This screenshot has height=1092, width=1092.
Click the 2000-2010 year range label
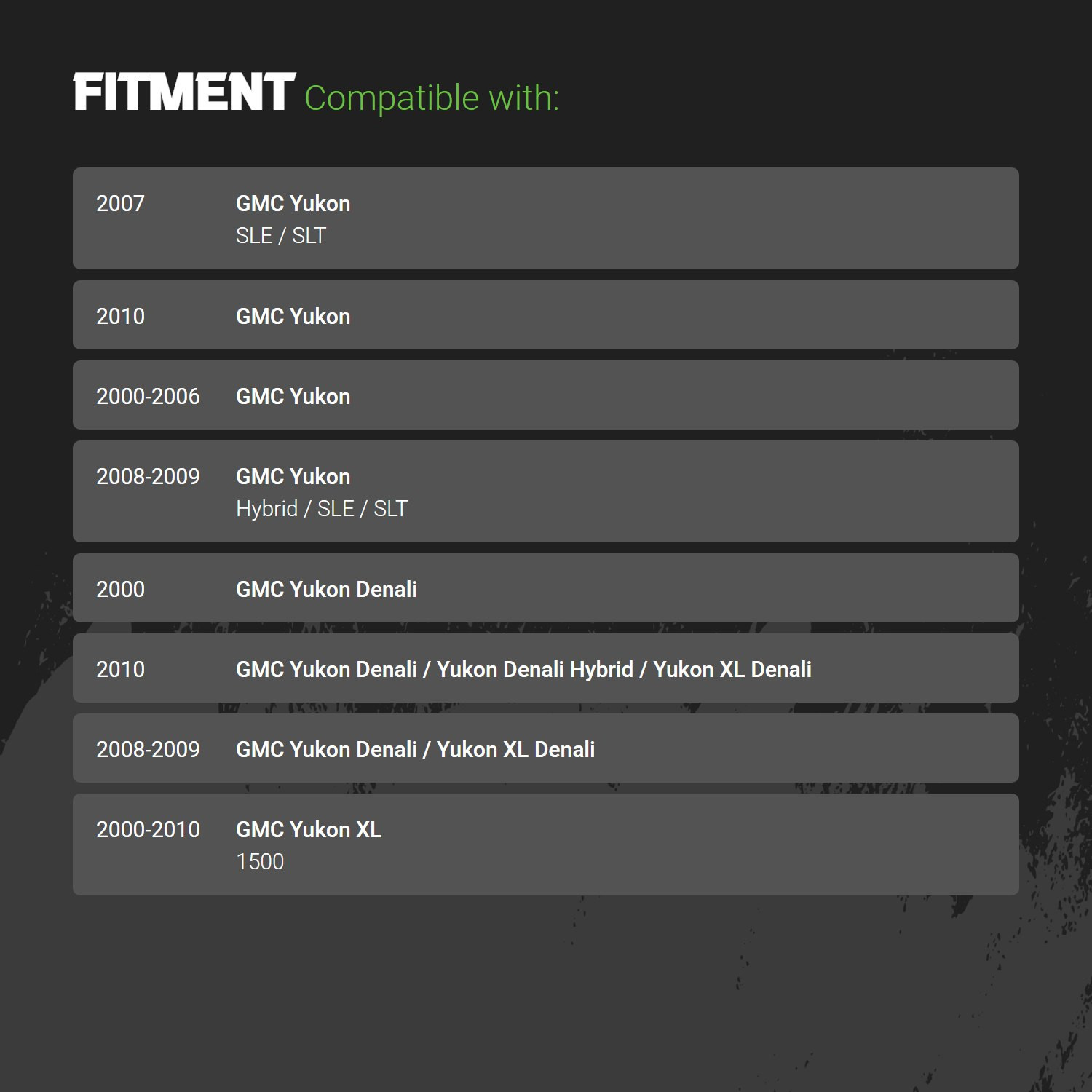click(148, 830)
